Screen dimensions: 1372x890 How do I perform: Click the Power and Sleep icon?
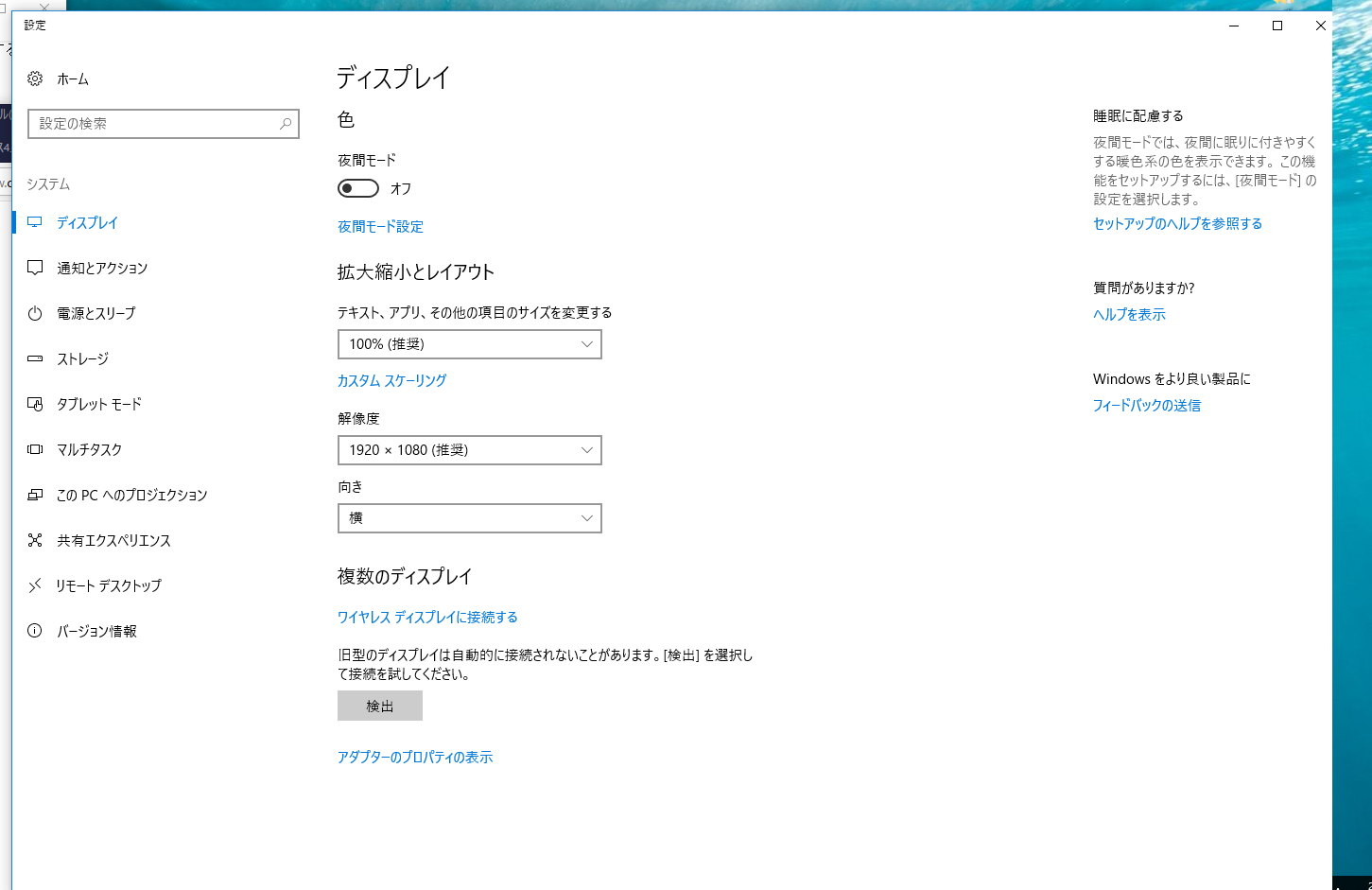tap(35, 314)
